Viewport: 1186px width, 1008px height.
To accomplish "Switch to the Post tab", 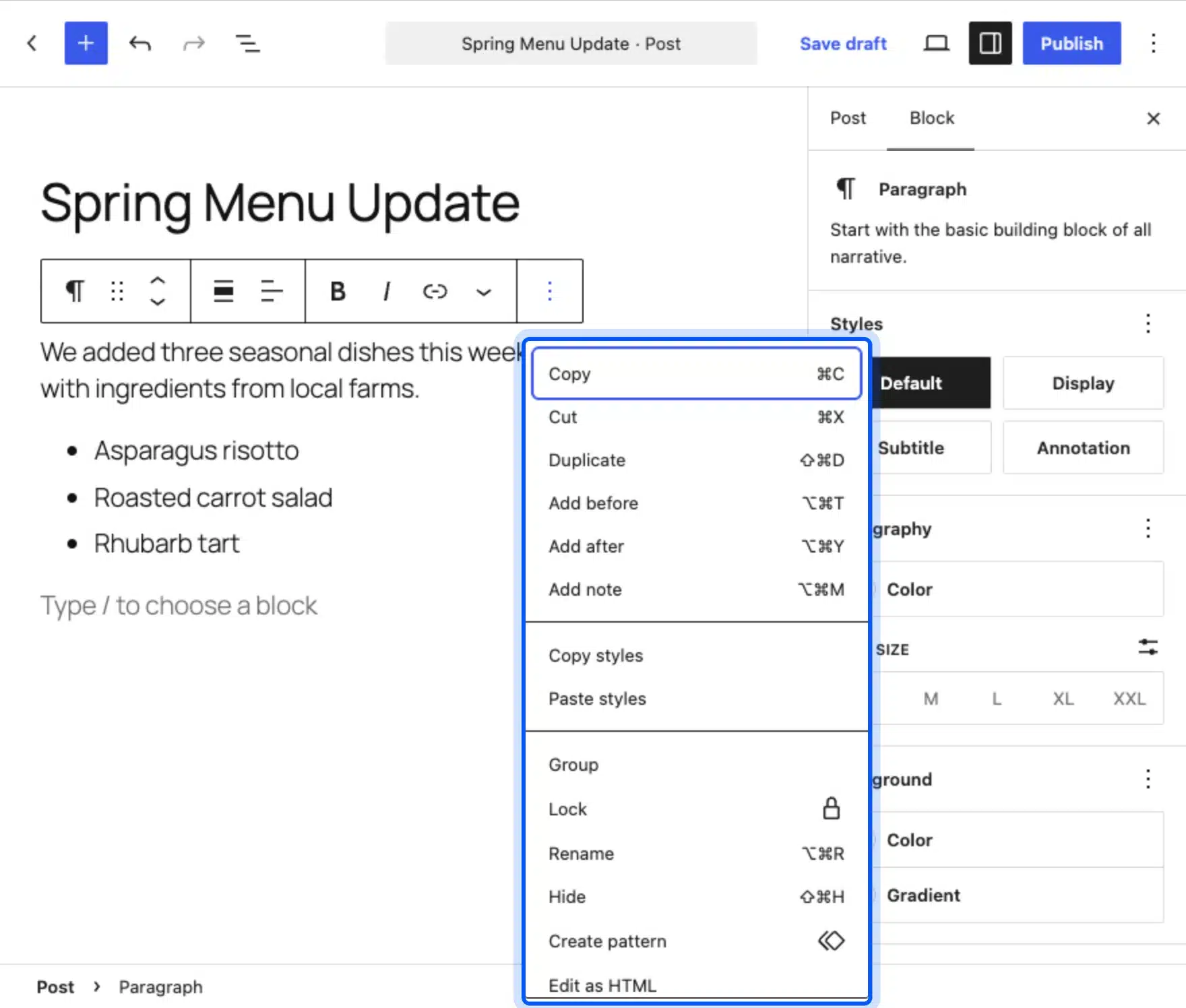I will coord(848,118).
